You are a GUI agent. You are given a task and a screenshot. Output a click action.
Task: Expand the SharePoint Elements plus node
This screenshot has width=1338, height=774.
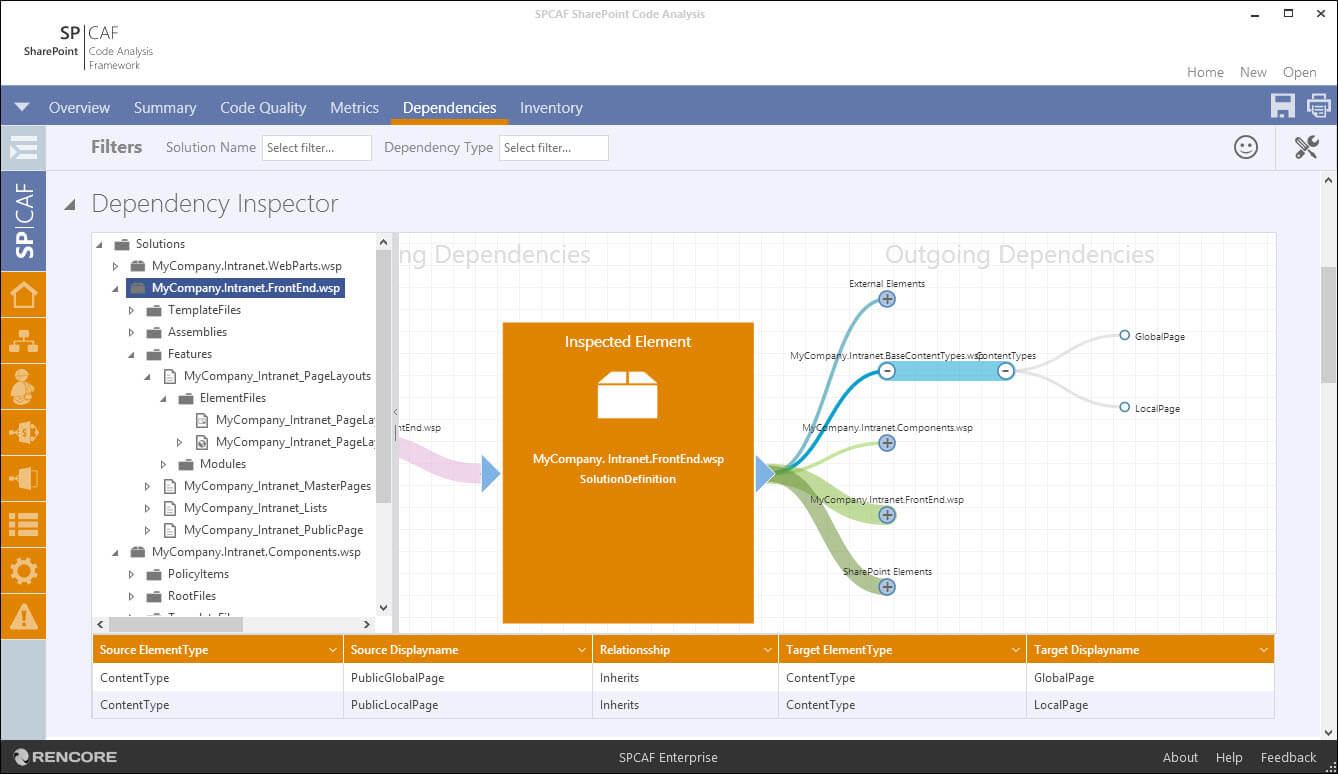pos(886,587)
